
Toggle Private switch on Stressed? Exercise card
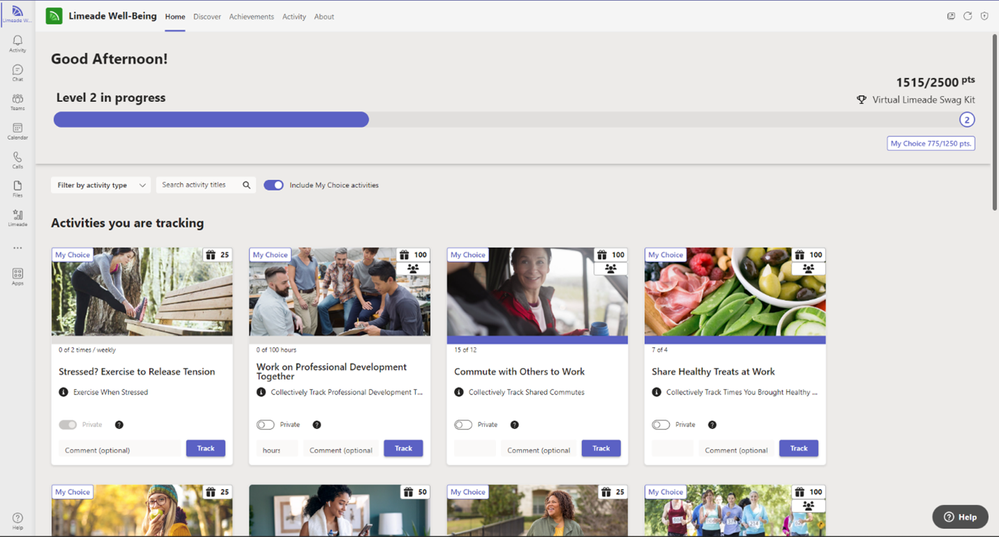[68, 425]
